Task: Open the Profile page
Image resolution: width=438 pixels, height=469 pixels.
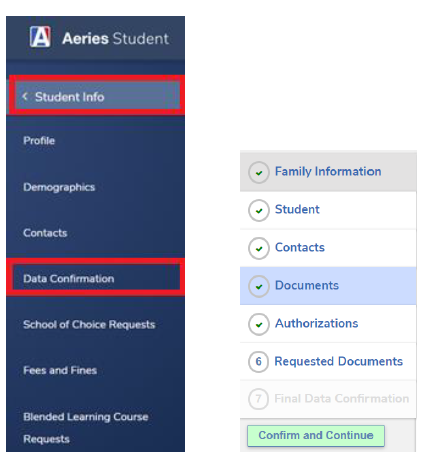Action: click(39, 141)
